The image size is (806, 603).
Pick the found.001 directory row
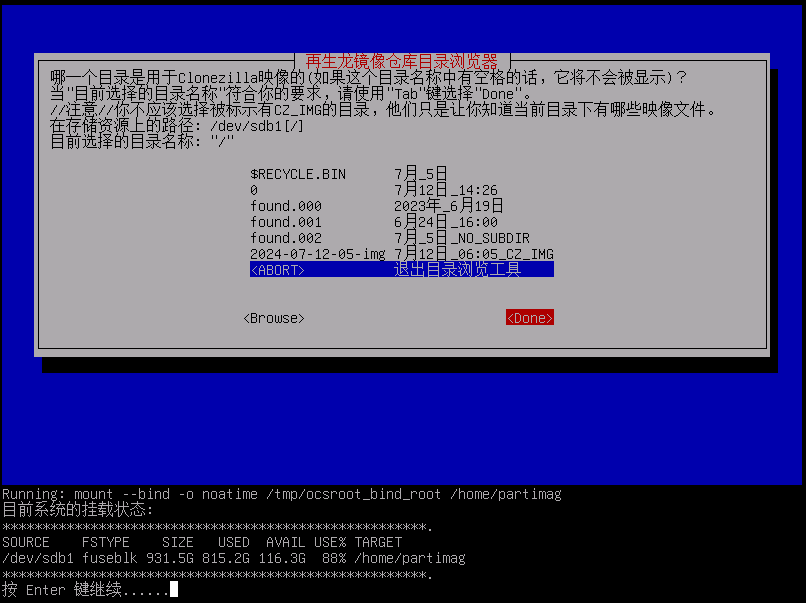286,222
